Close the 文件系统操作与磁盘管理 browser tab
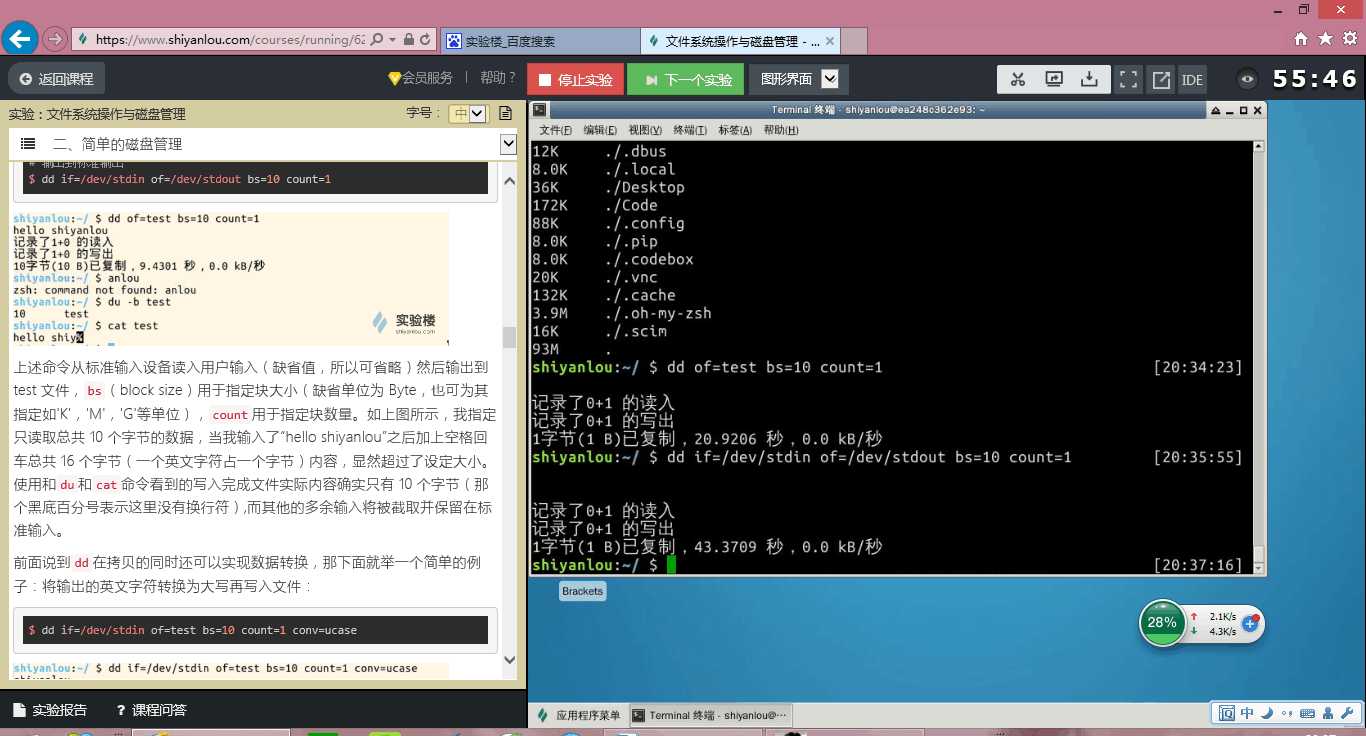Viewport: 1366px width, 736px height. click(x=829, y=41)
